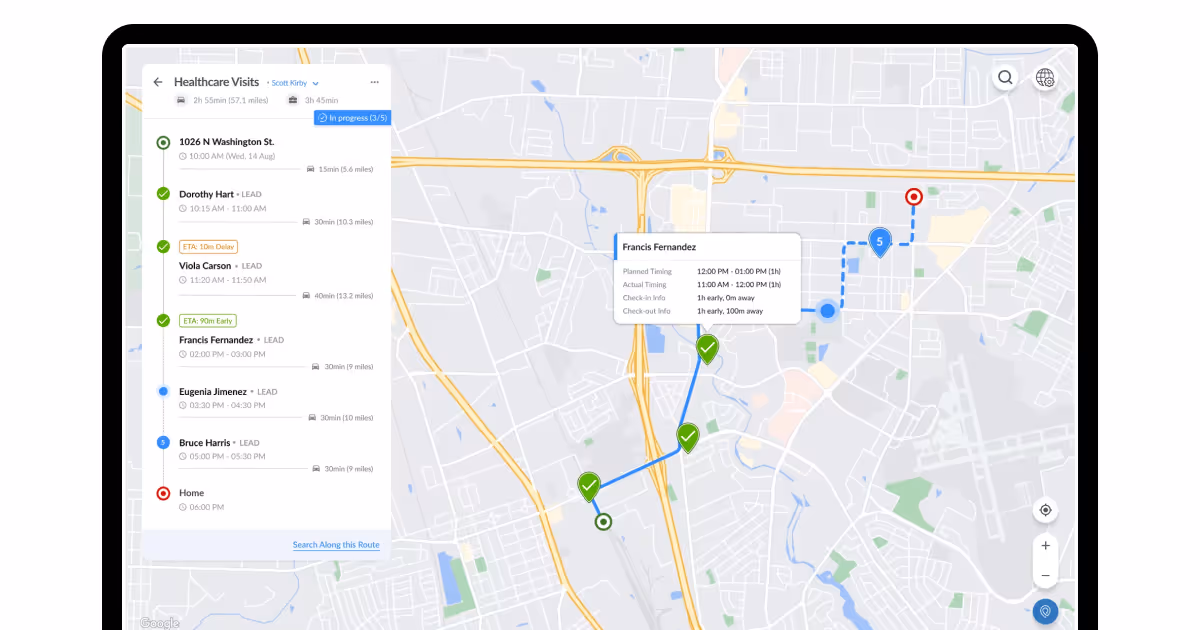The height and width of the screenshot is (630, 1200).
Task: Click the green start circle beside 1026 N Washington St.
Action: (x=163, y=143)
